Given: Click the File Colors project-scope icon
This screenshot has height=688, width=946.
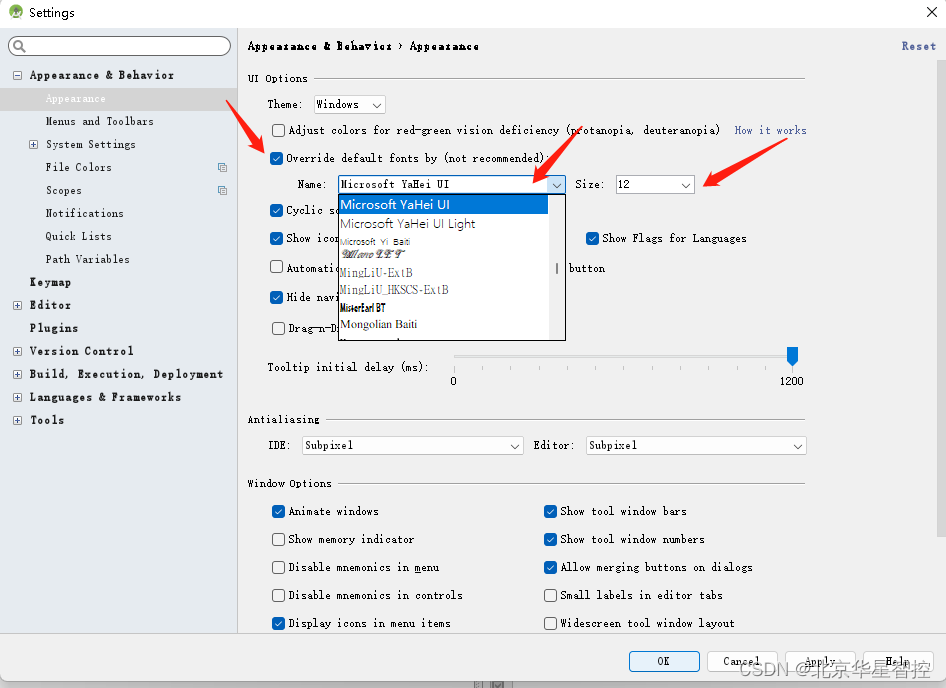Looking at the screenshot, I should pyautogui.click(x=222, y=167).
